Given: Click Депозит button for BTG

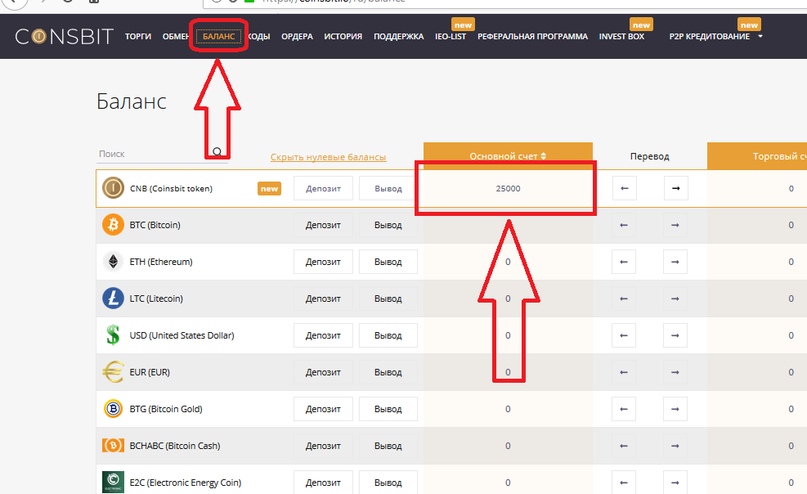Looking at the screenshot, I should [x=323, y=409].
